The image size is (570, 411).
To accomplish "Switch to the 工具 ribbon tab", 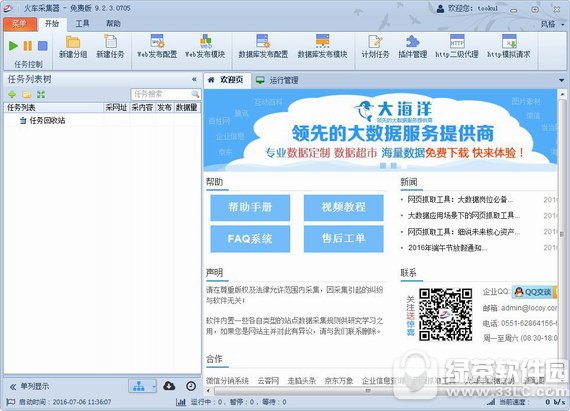I will (83, 24).
